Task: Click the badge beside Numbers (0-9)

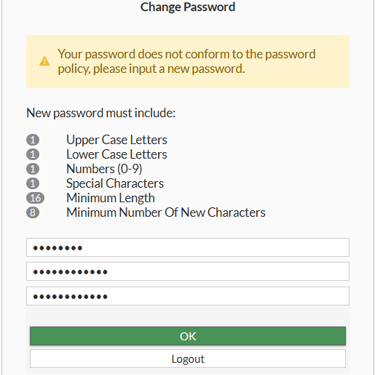Action: point(33,169)
